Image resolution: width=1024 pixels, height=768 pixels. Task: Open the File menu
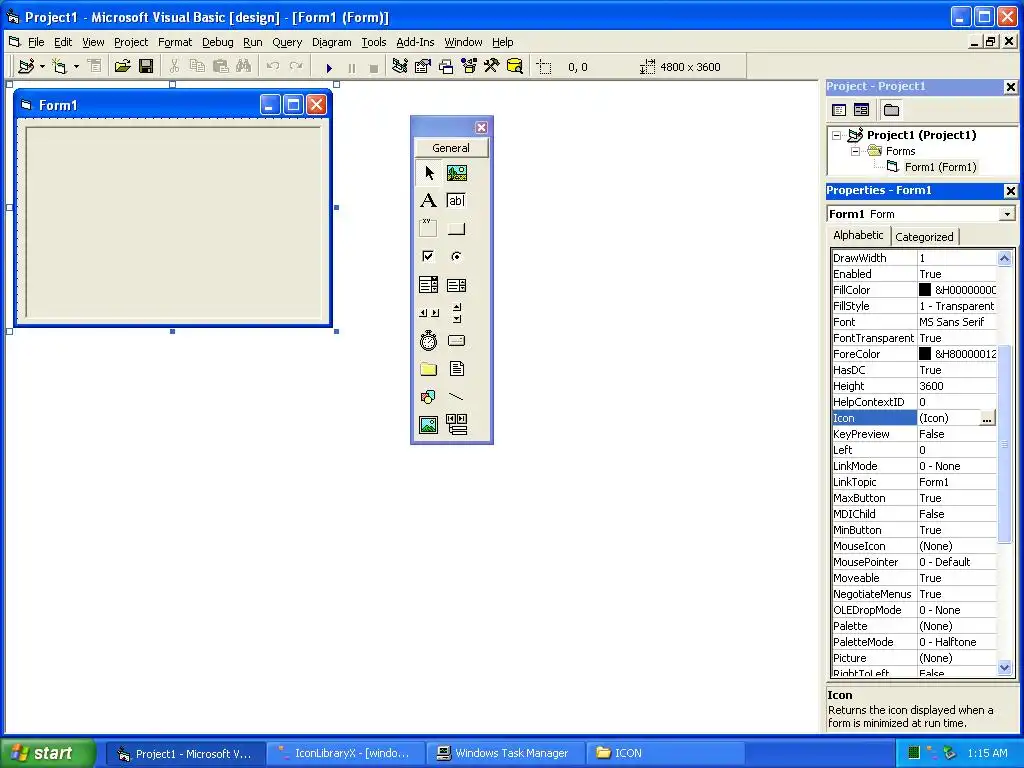pyautogui.click(x=36, y=42)
